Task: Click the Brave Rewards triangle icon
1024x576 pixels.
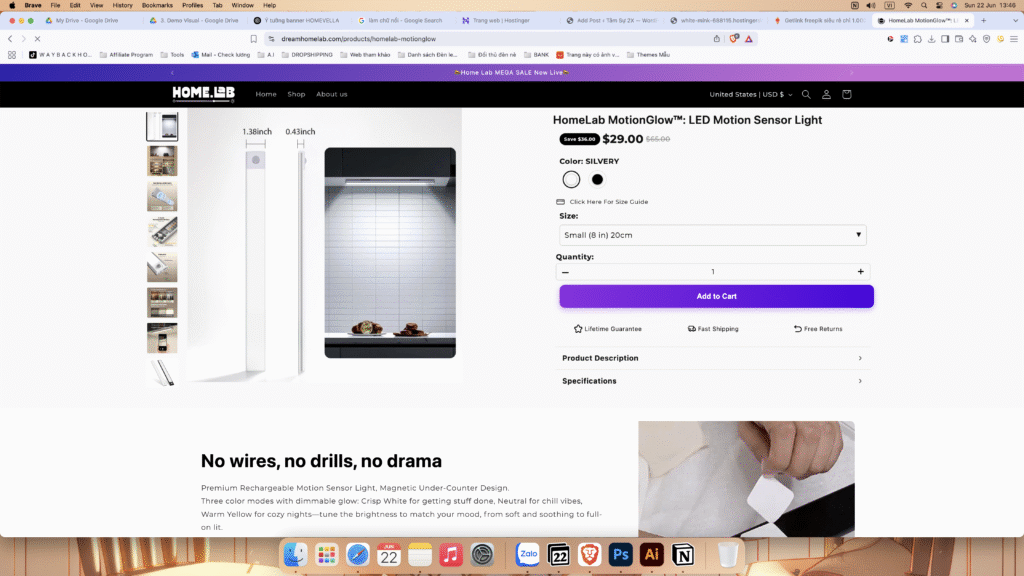Action: pyautogui.click(x=749, y=39)
